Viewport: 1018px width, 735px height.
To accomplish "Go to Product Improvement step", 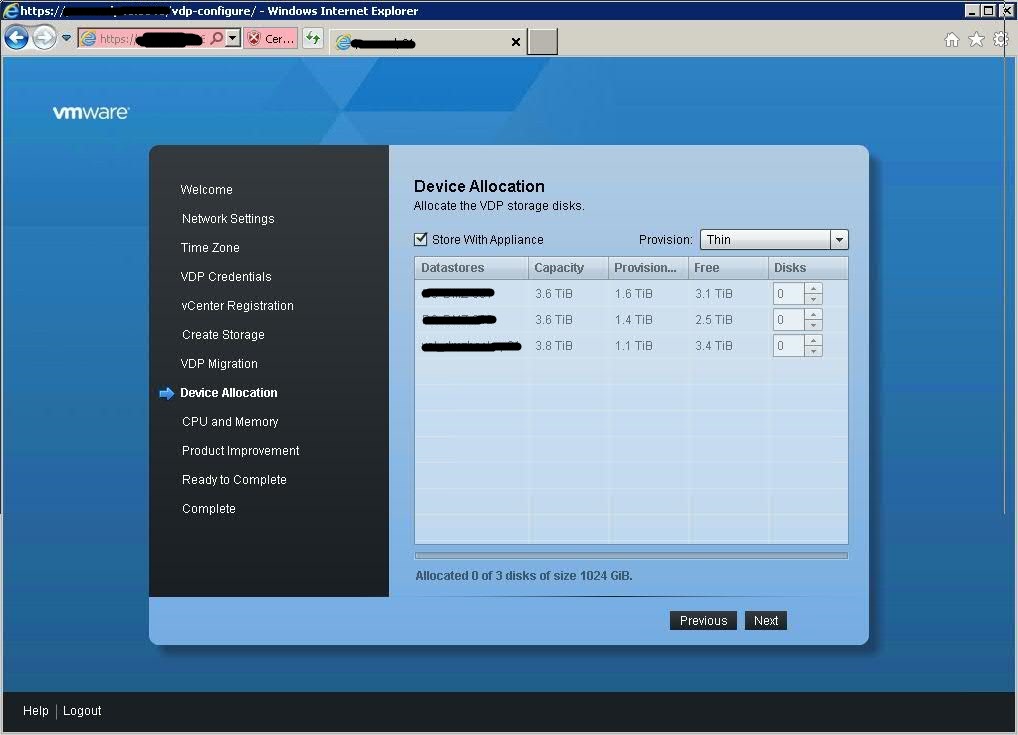I will (x=241, y=451).
